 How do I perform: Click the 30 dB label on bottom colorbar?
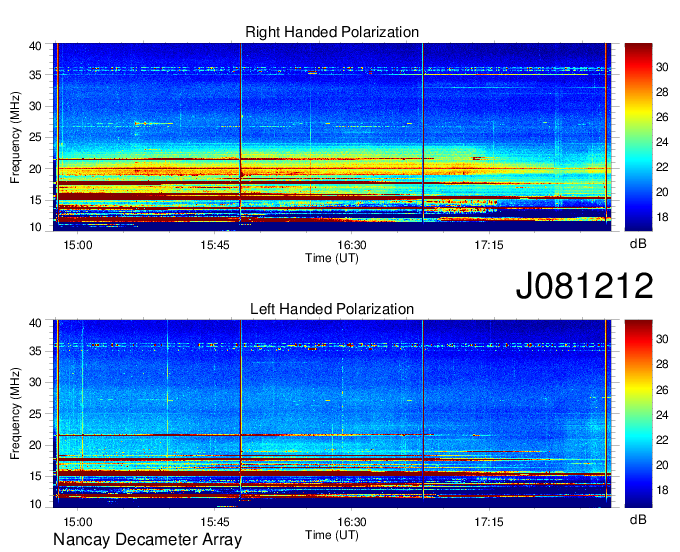pos(662,339)
